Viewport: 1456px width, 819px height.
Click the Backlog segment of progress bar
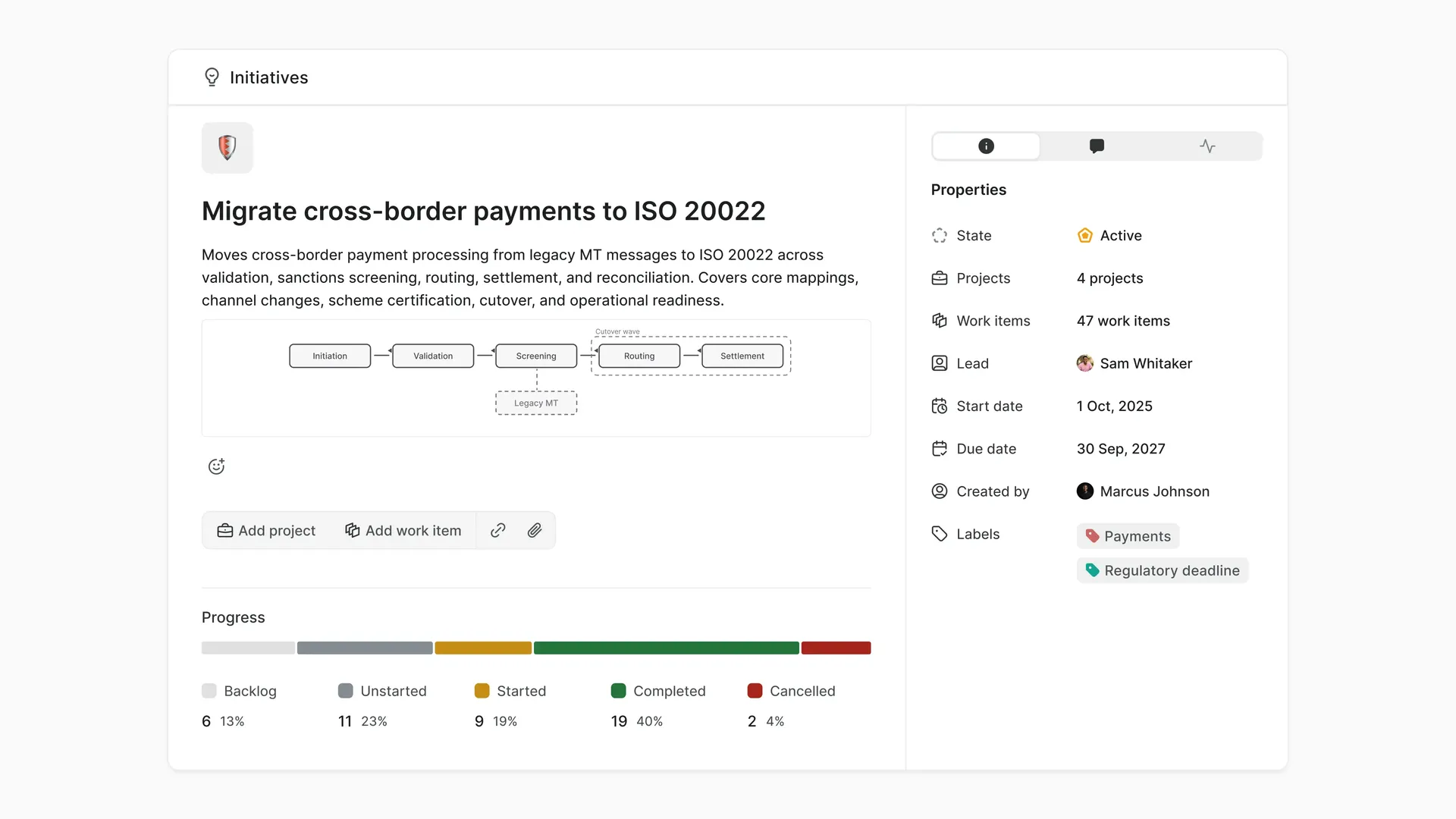(248, 648)
